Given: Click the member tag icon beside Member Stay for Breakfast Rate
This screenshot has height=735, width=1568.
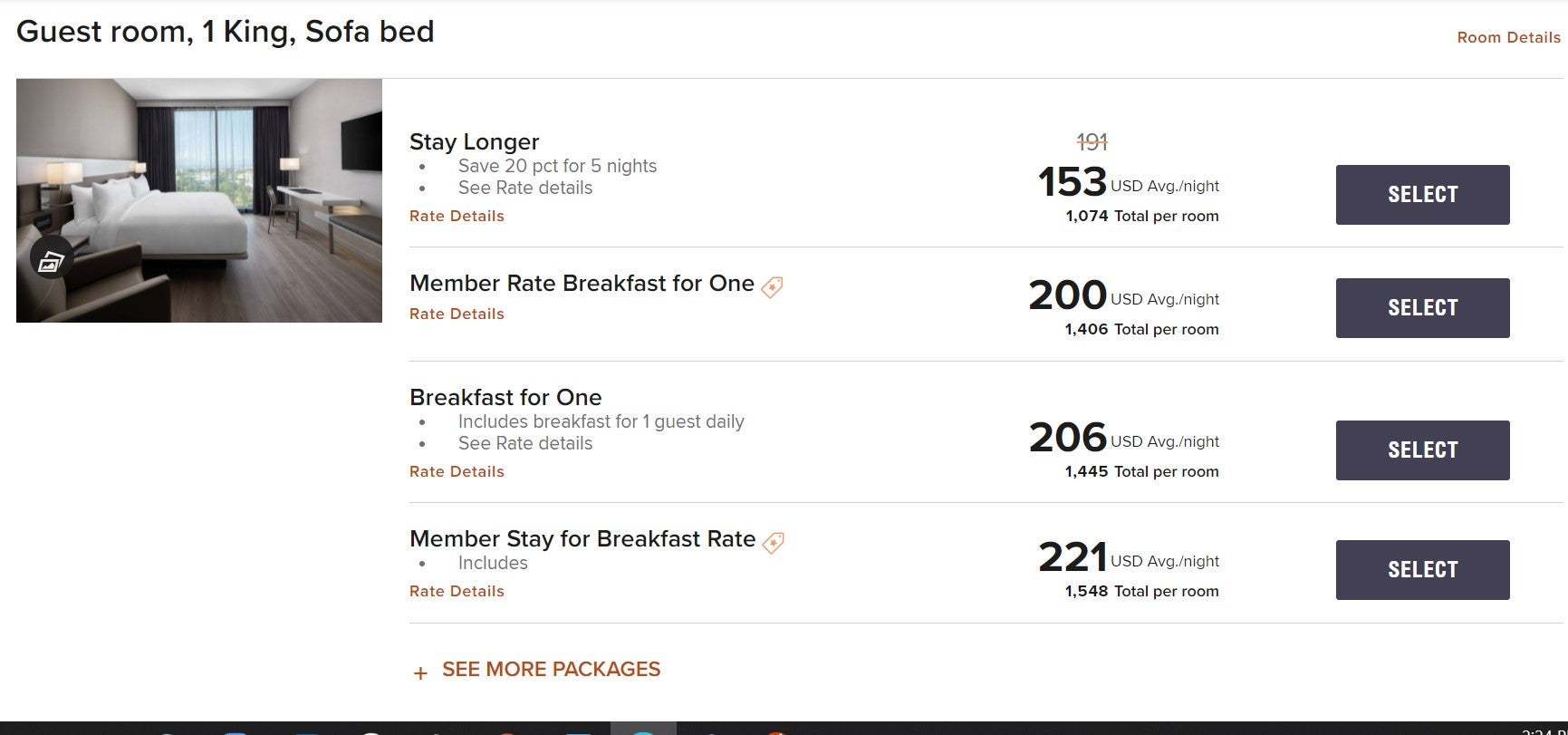Looking at the screenshot, I should tap(773, 543).
